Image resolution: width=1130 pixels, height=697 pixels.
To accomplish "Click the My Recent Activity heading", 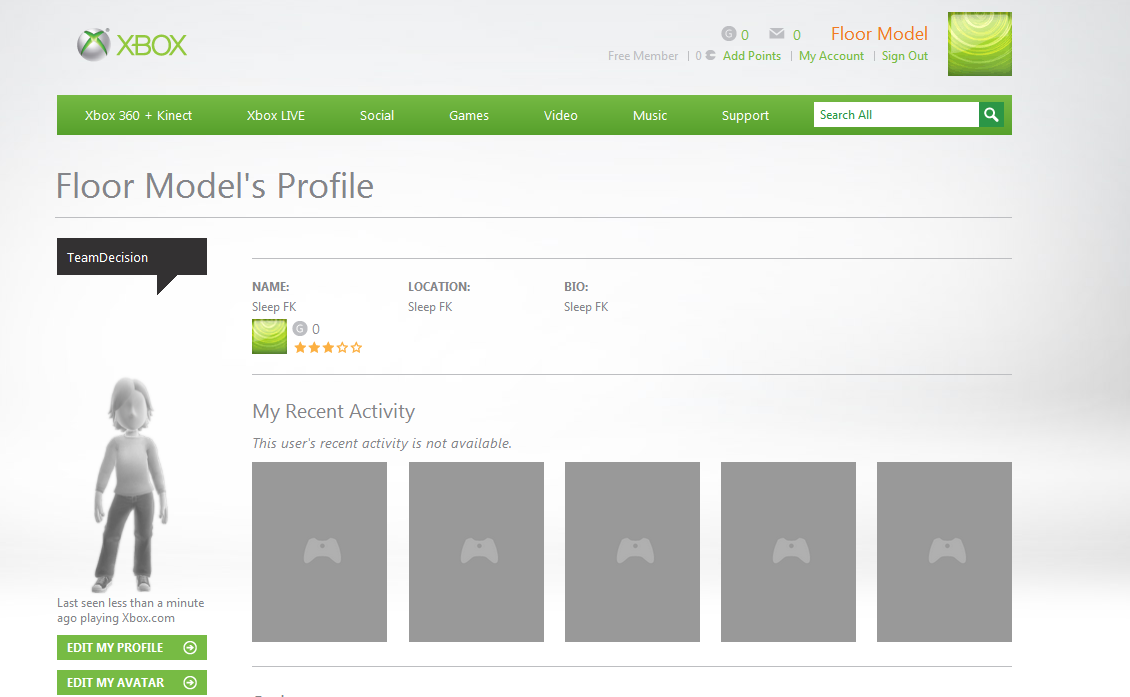I will [334, 411].
